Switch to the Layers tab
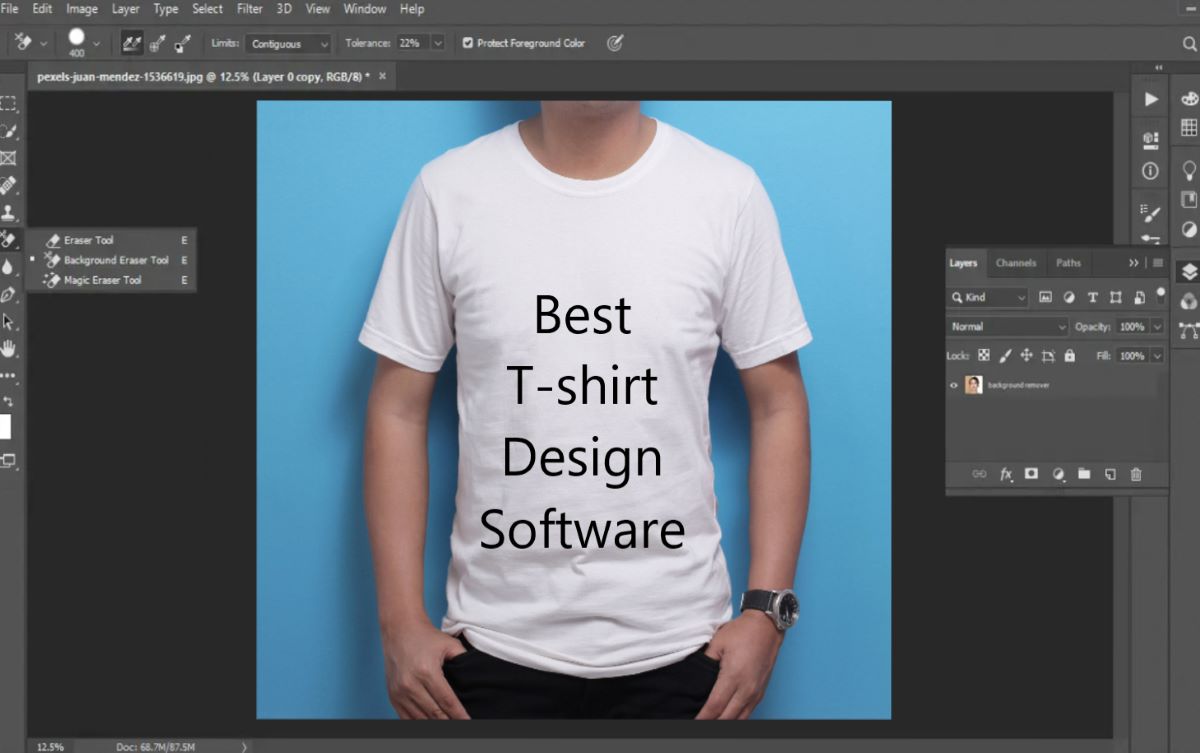The height and width of the screenshot is (753, 1200). [963, 263]
